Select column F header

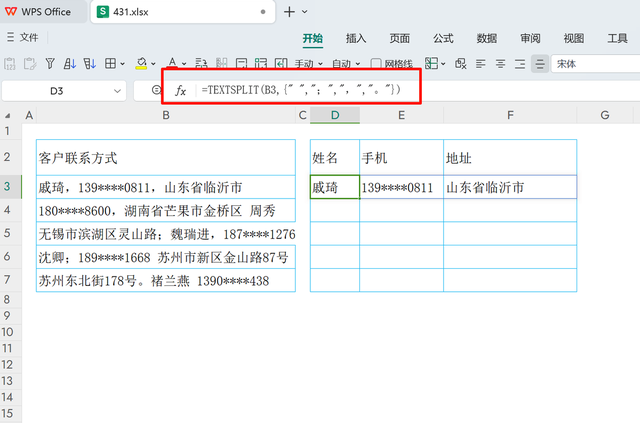point(510,115)
